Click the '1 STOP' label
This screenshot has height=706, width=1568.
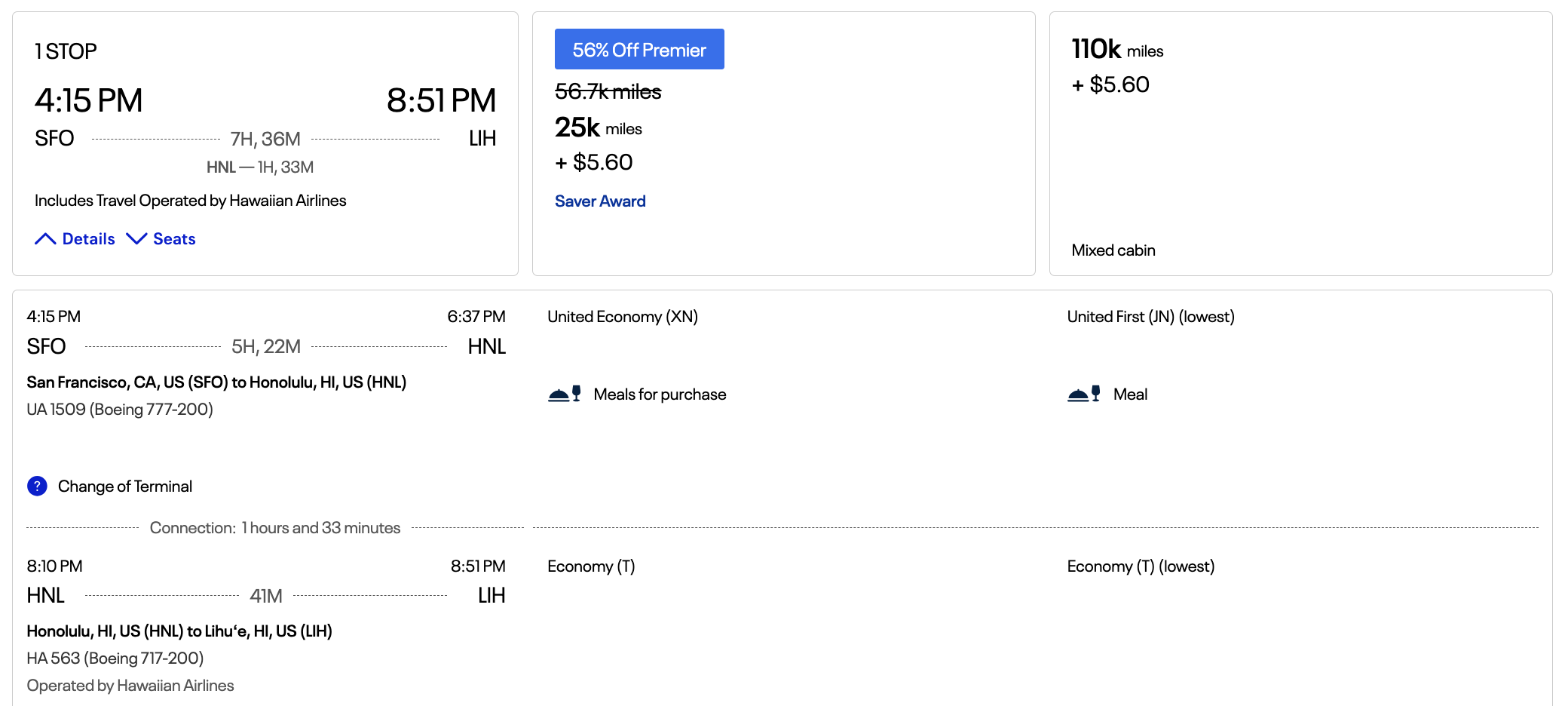click(x=66, y=51)
